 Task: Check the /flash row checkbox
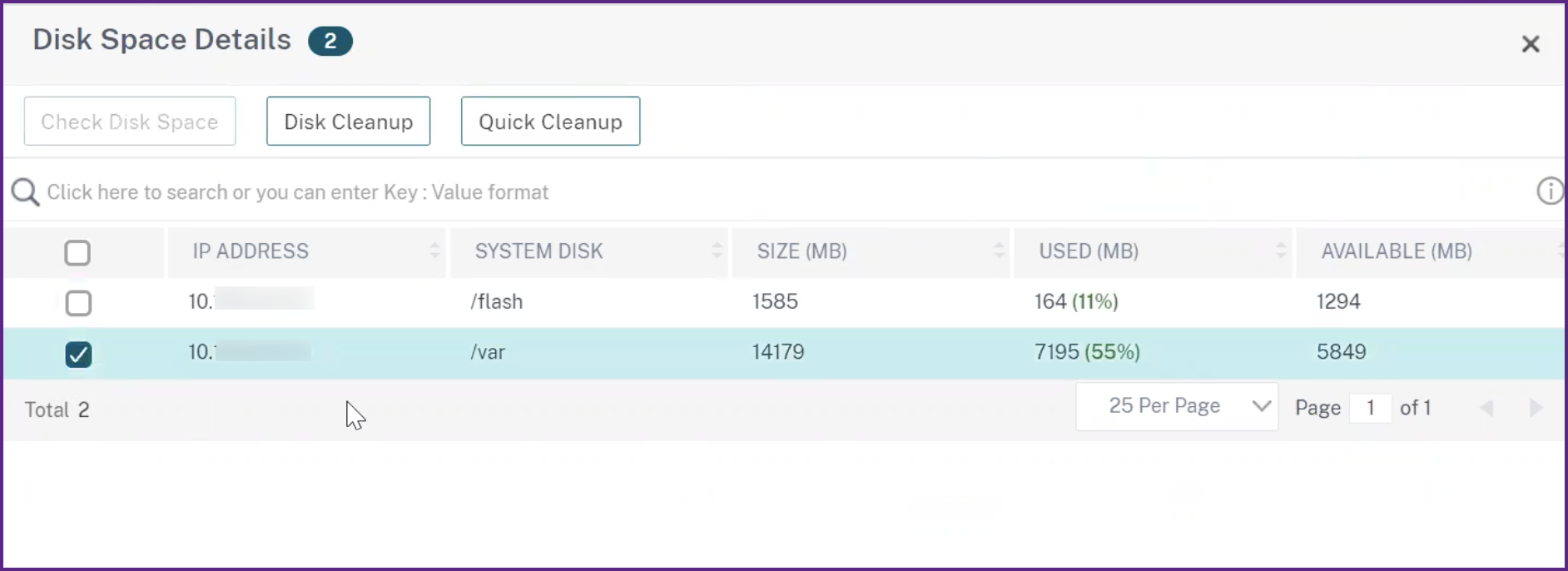click(x=78, y=303)
